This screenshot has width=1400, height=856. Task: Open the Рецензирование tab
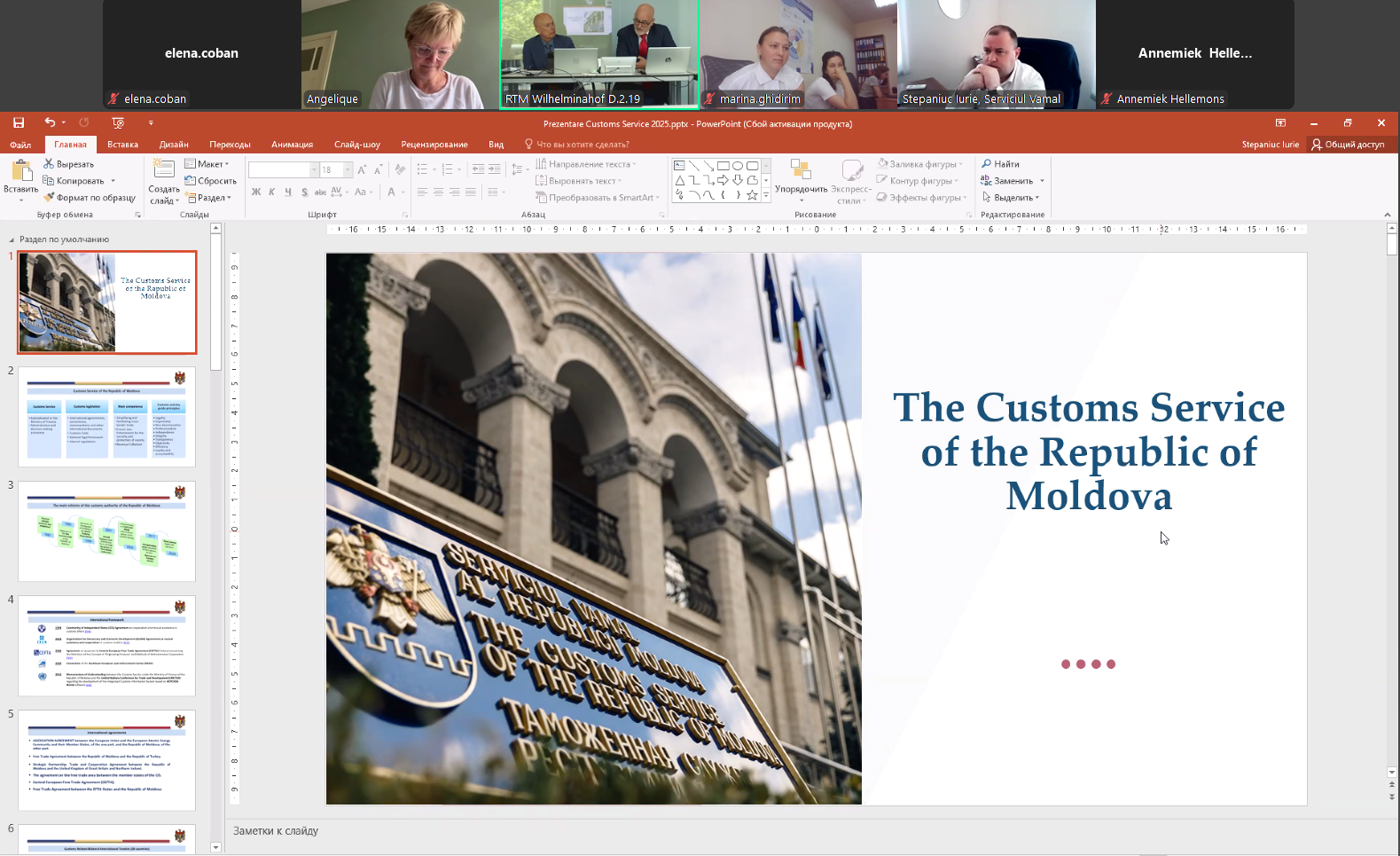click(x=434, y=145)
